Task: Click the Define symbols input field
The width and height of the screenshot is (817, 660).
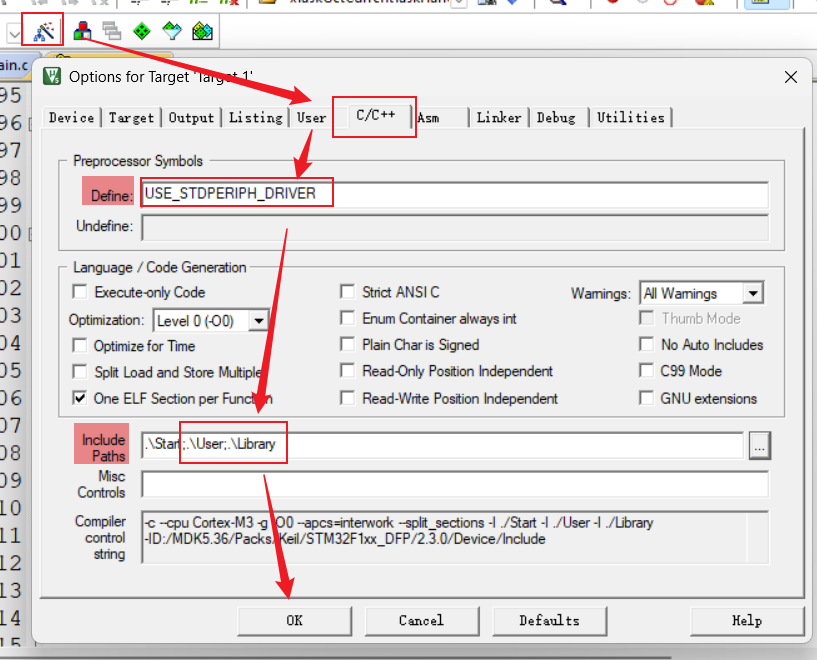Action: pyautogui.click(x=455, y=194)
